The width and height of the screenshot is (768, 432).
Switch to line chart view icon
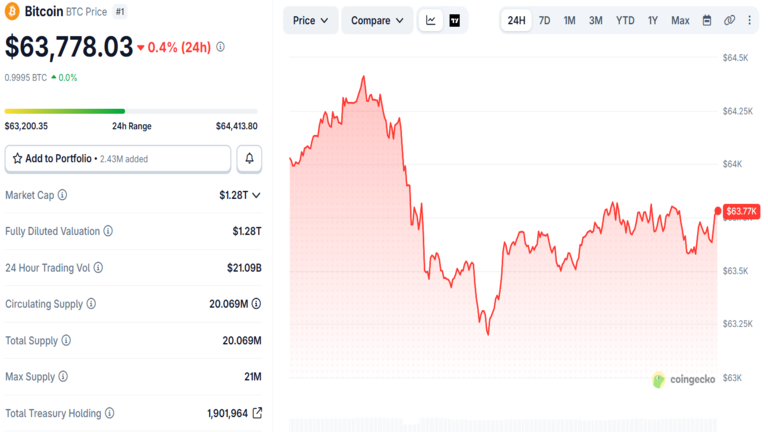(x=431, y=20)
